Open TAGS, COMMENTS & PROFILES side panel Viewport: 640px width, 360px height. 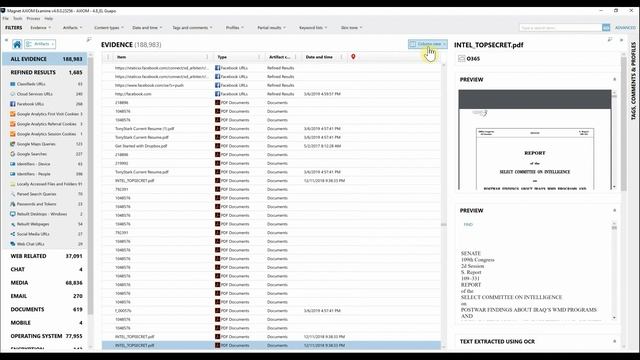633,81
